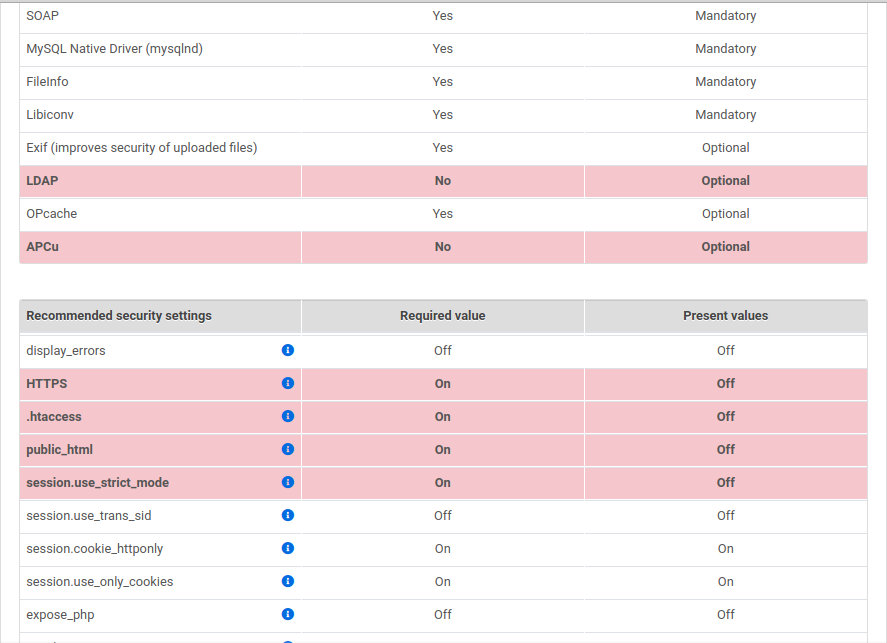This screenshot has width=887, height=643.
Task: Open info icon for expose_php
Action: coord(288,614)
